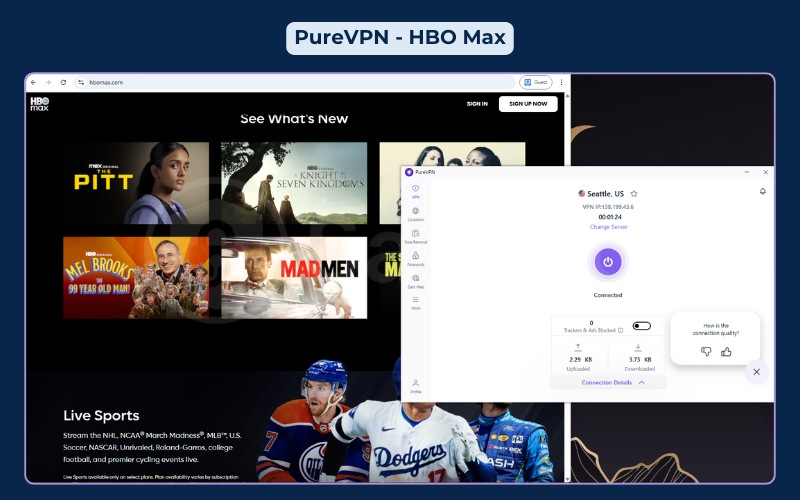Open Mel Brooks 99 Year Old Man thumbnail
Viewport: 800px width, 500px height.
(136, 278)
